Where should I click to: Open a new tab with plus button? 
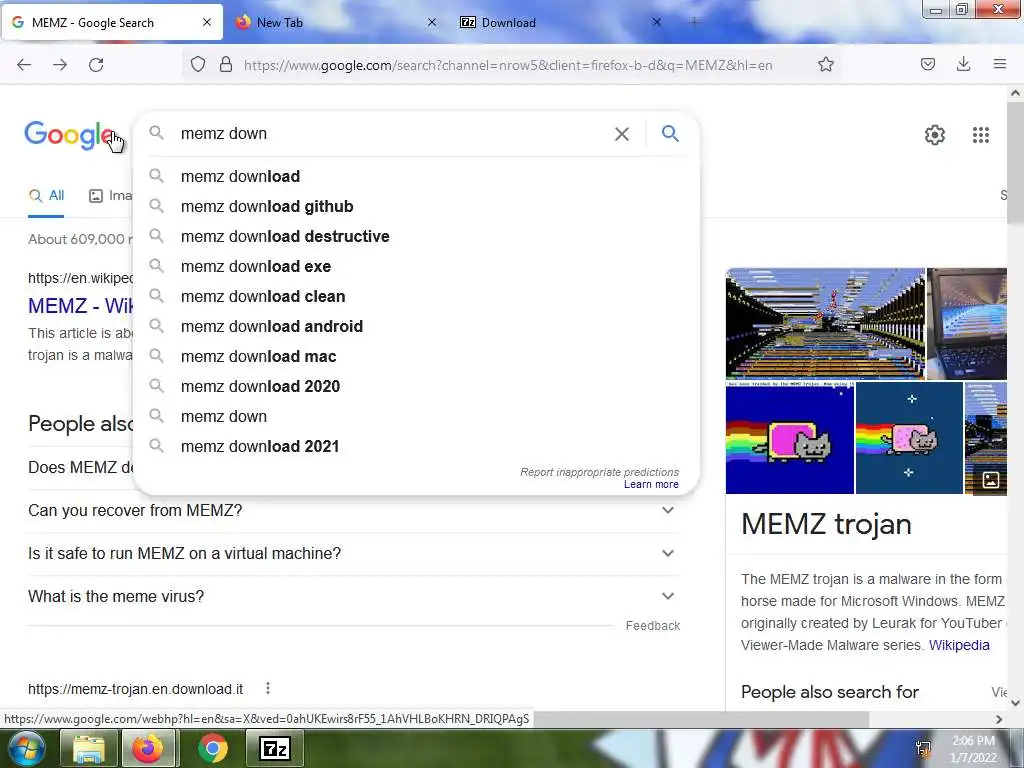[694, 22]
